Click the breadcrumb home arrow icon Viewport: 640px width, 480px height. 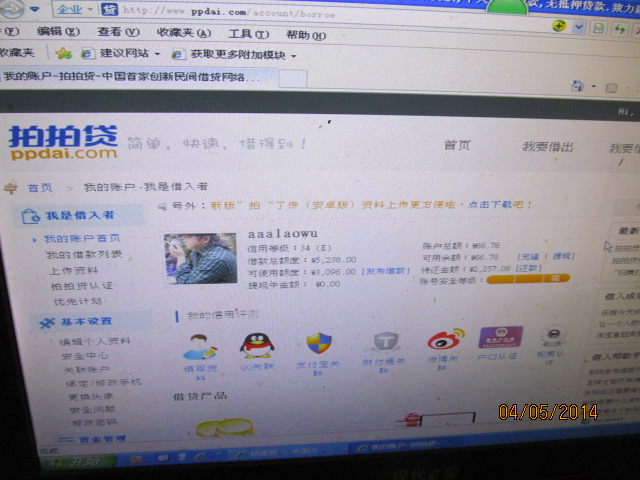pyautogui.click(x=11, y=187)
